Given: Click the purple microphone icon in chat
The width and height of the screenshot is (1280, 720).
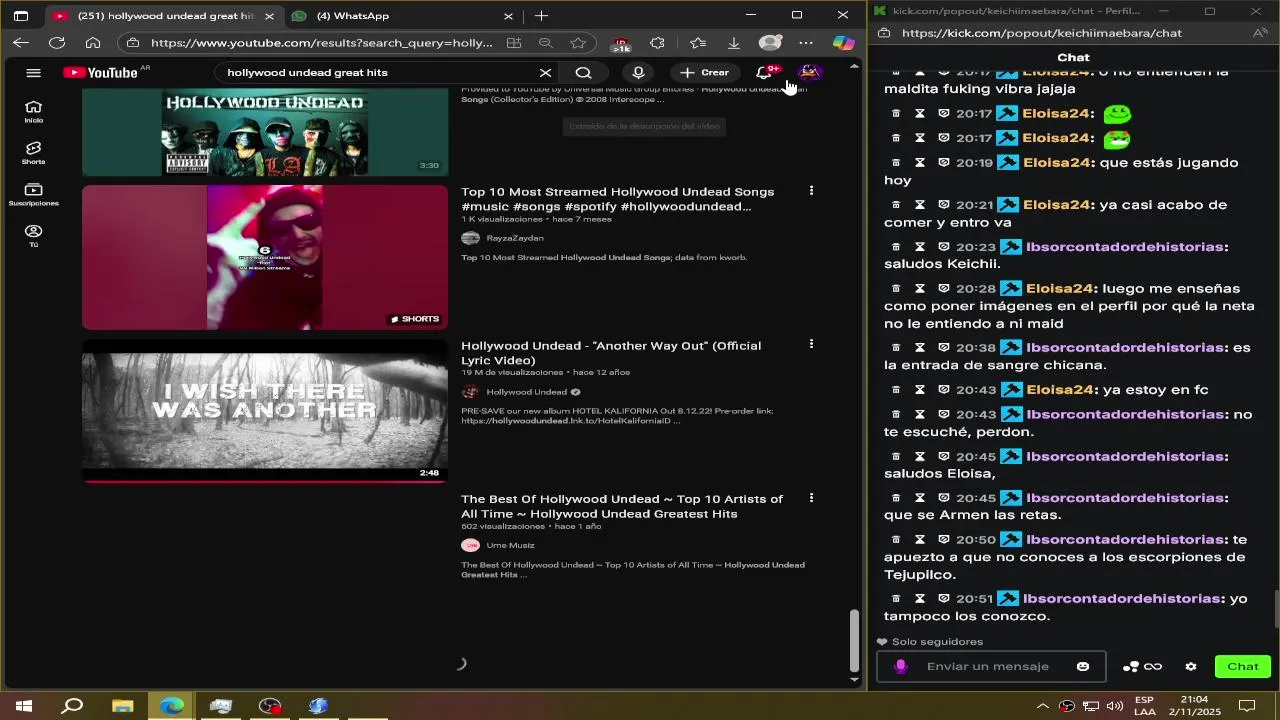Looking at the screenshot, I should tap(900, 667).
